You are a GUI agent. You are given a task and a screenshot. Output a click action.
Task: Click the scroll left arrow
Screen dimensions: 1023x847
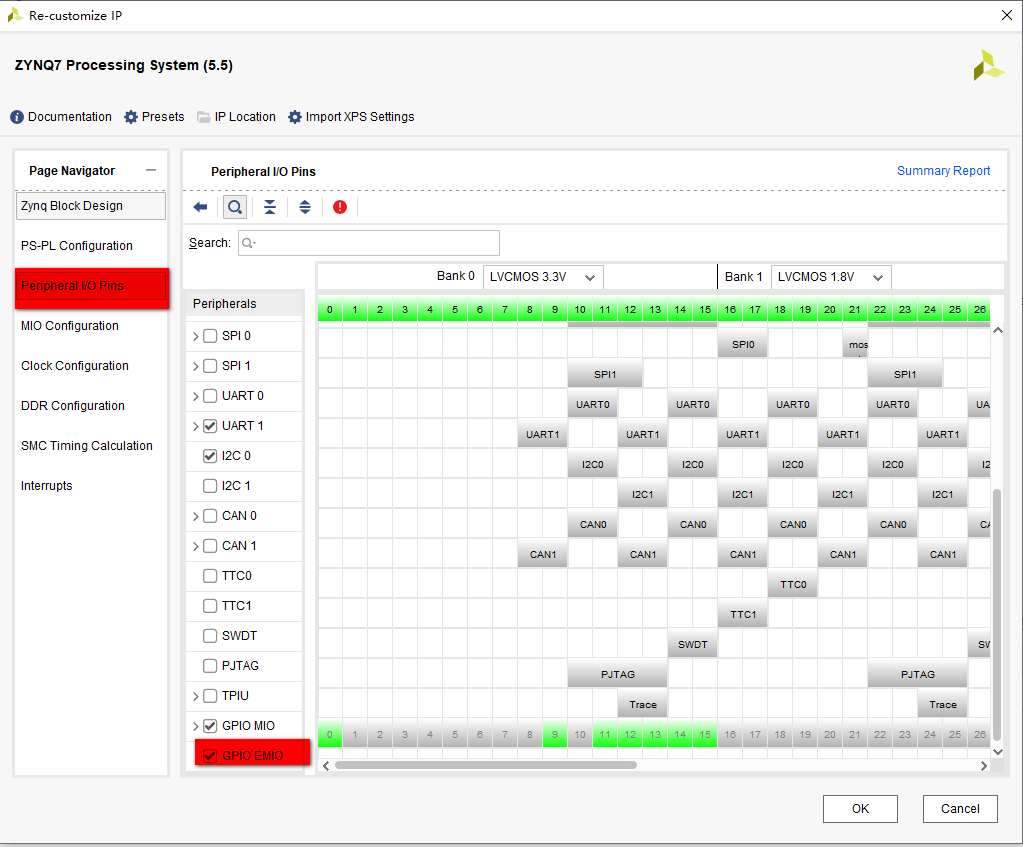(x=326, y=766)
